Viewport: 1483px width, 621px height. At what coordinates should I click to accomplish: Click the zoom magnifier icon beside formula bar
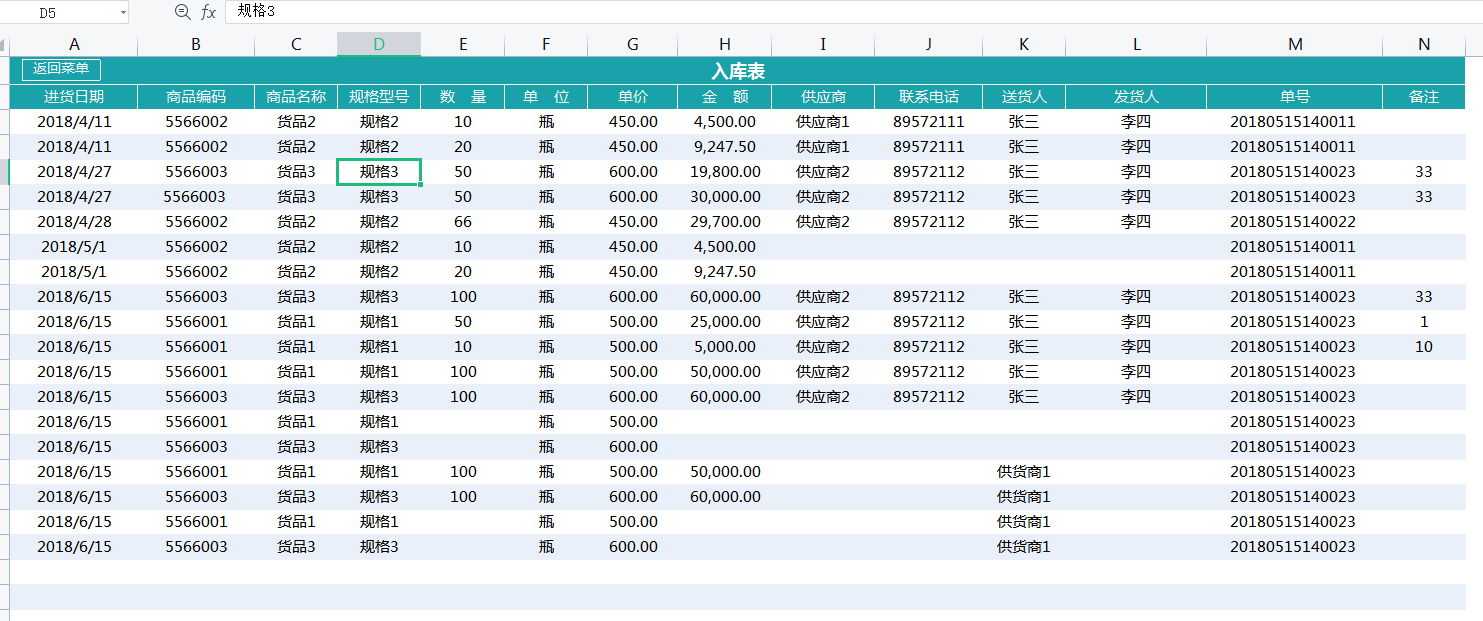[182, 11]
